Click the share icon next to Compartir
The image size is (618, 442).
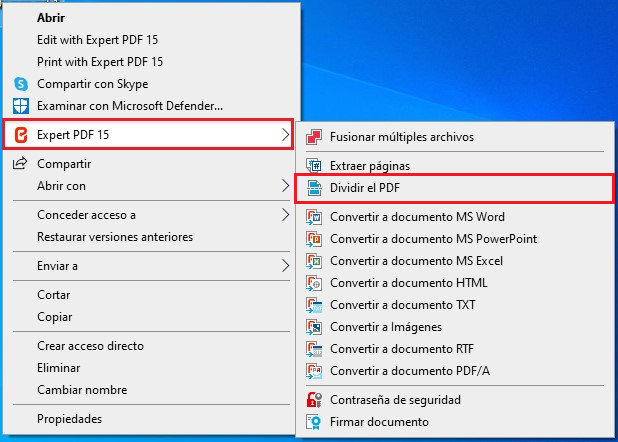coord(20,164)
